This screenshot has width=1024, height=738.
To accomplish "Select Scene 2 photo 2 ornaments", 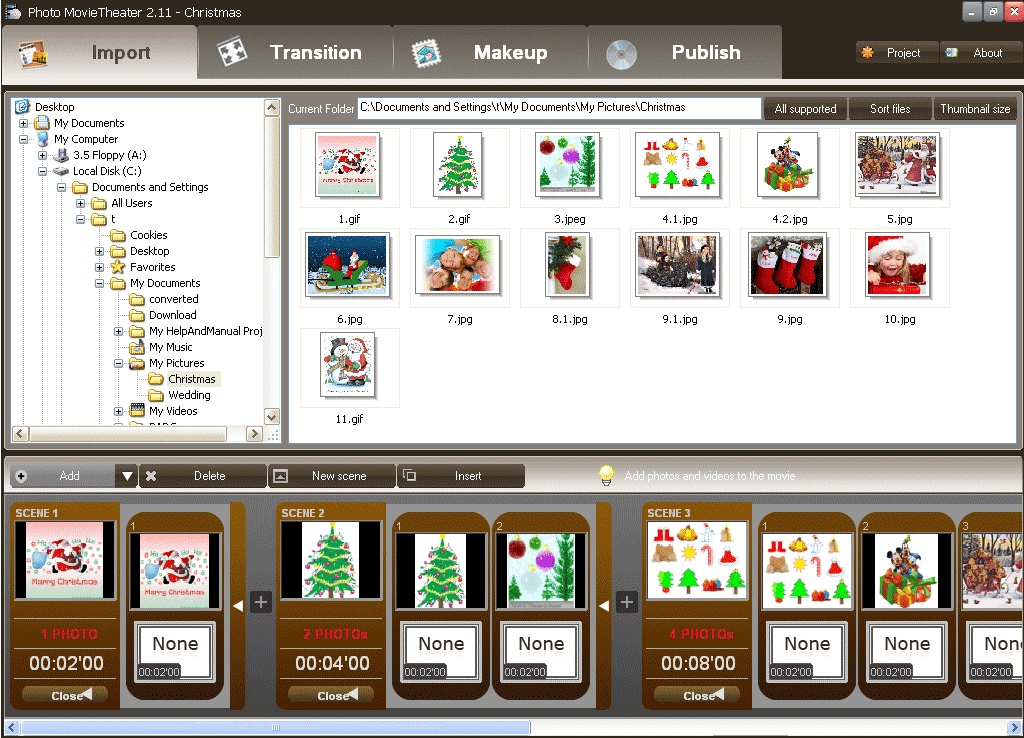I will tap(541, 571).
